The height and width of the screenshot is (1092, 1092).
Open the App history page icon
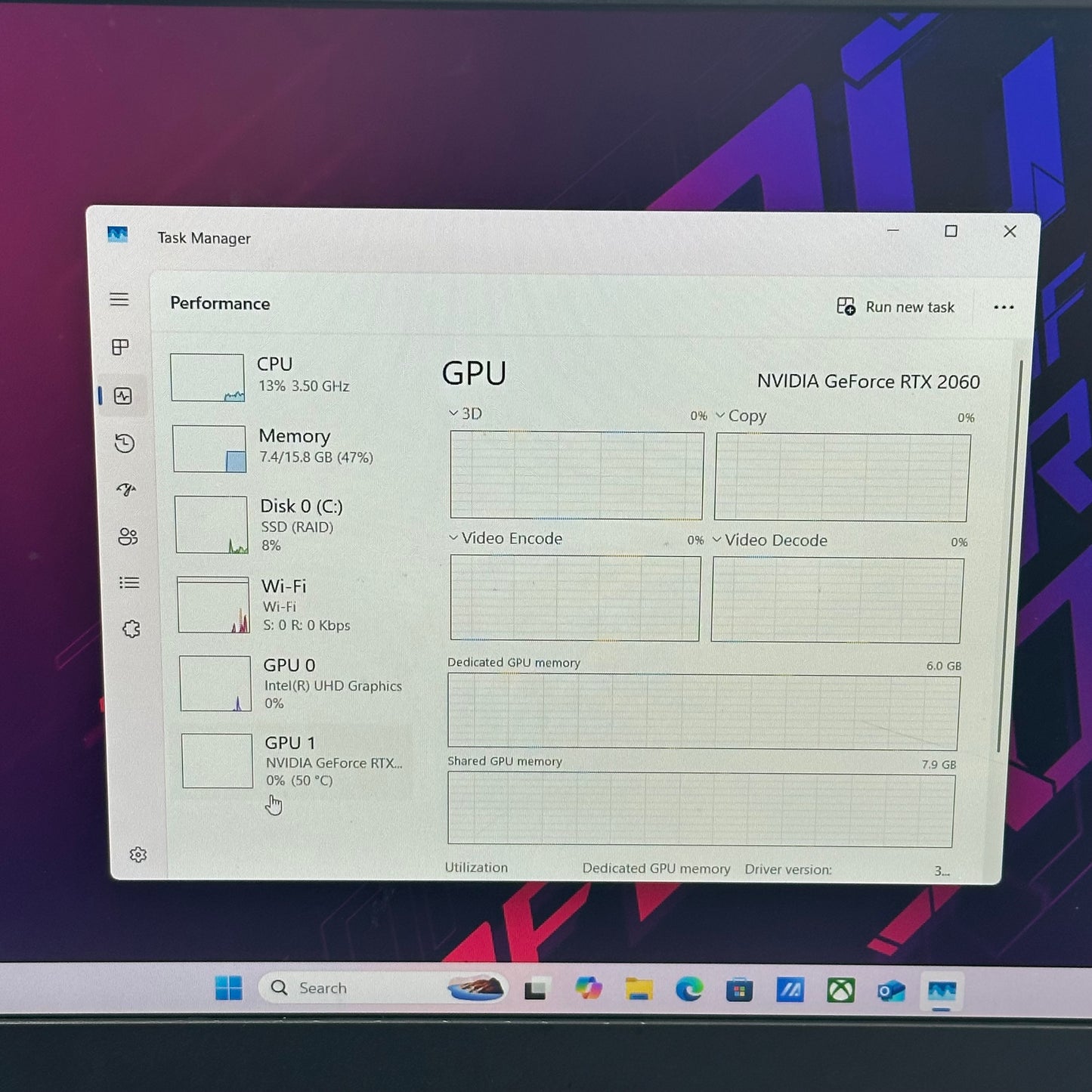pyautogui.click(x=125, y=443)
